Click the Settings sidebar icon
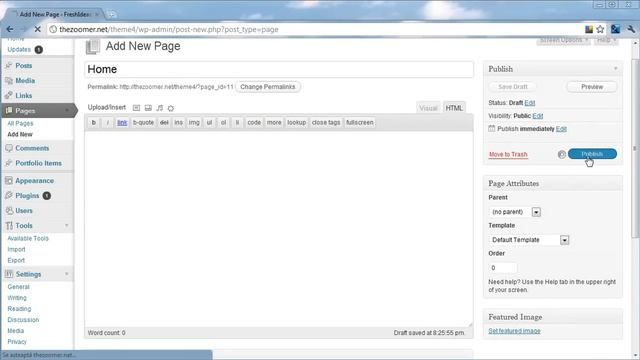The height and width of the screenshot is (360, 640). pyautogui.click(x=9, y=274)
